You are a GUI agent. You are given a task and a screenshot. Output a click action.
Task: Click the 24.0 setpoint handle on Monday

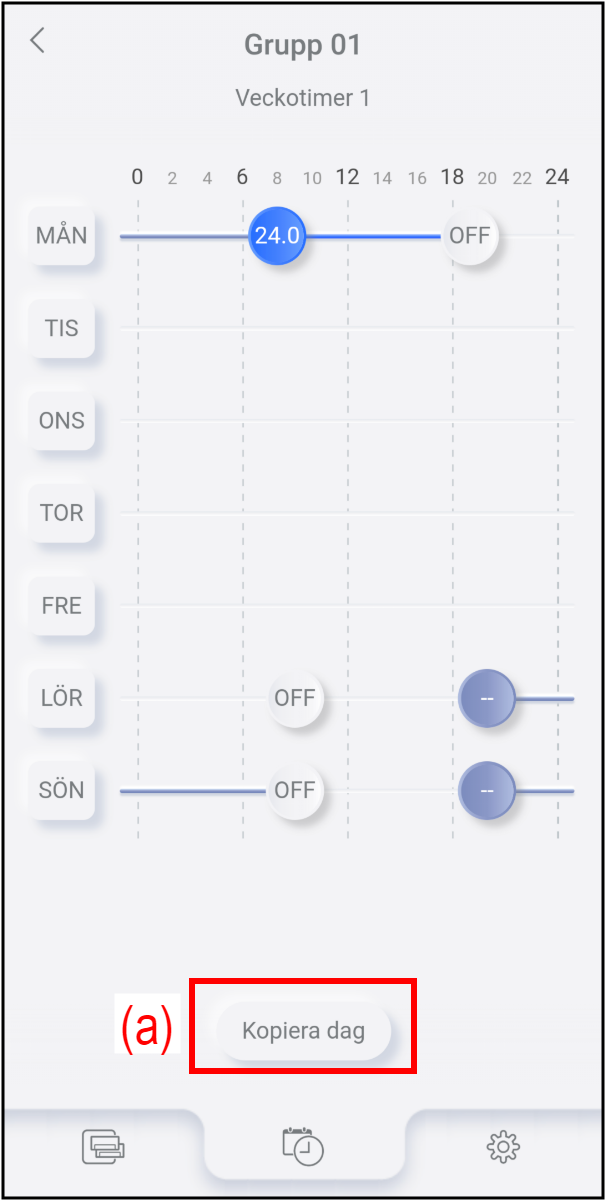coord(277,236)
